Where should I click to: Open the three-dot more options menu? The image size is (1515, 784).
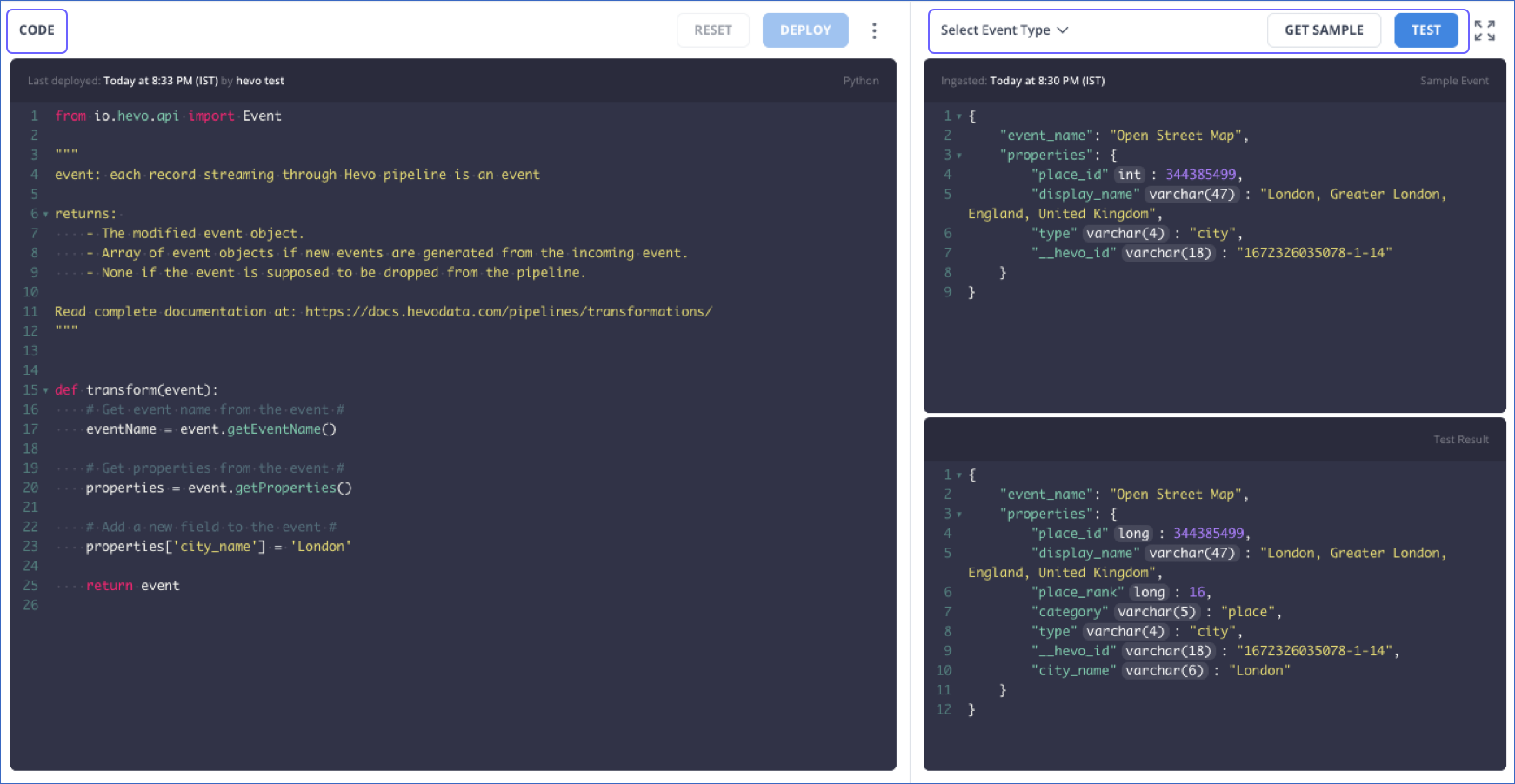click(x=874, y=30)
